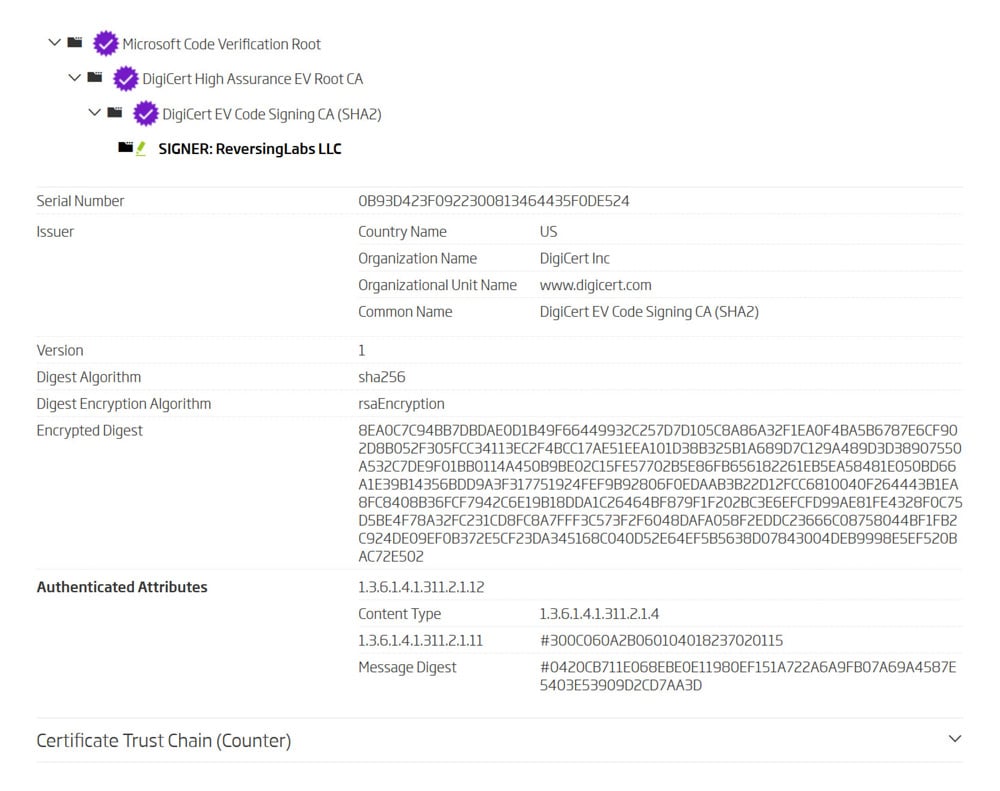Click Organization Name value DigiCert Inc

click(x=575, y=258)
